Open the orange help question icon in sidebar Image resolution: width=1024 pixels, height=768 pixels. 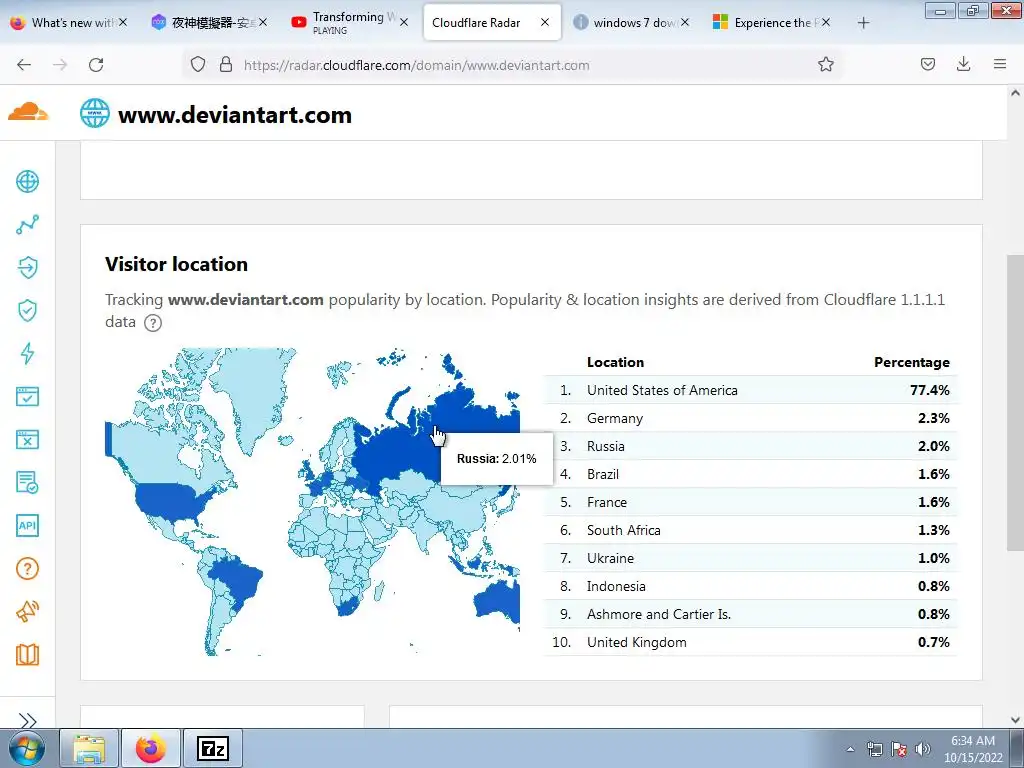[x=27, y=569]
